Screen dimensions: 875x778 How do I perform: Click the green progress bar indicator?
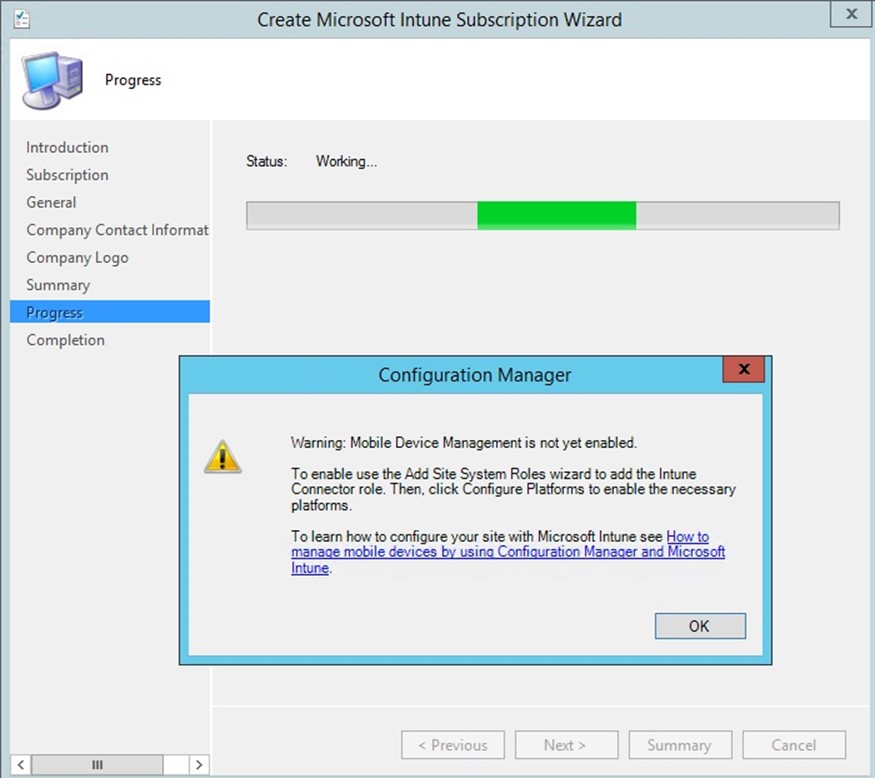tap(556, 215)
